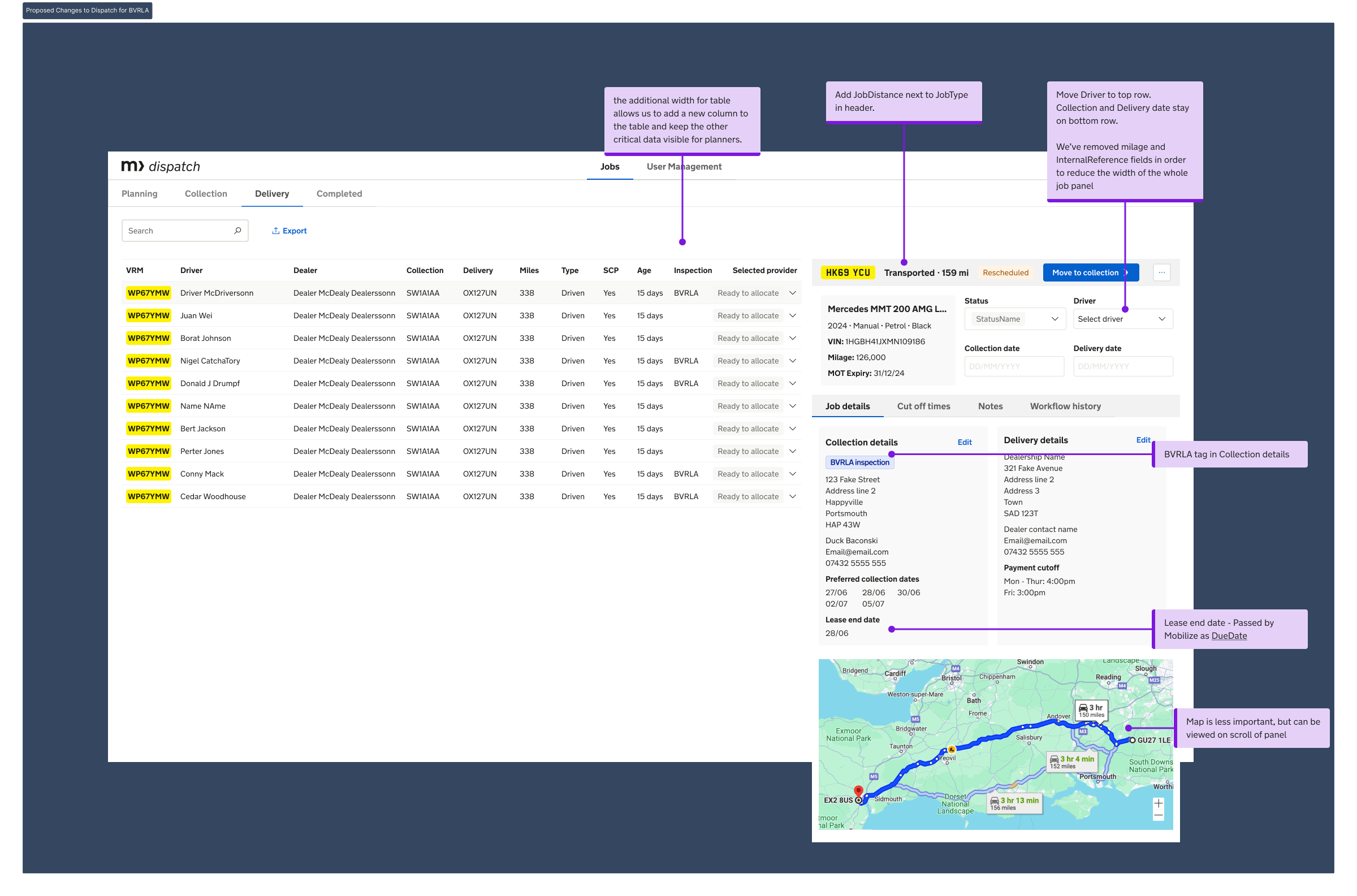Click the VRM column header
This screenshot has width=1357, height=896.
[x=135, y=270]
